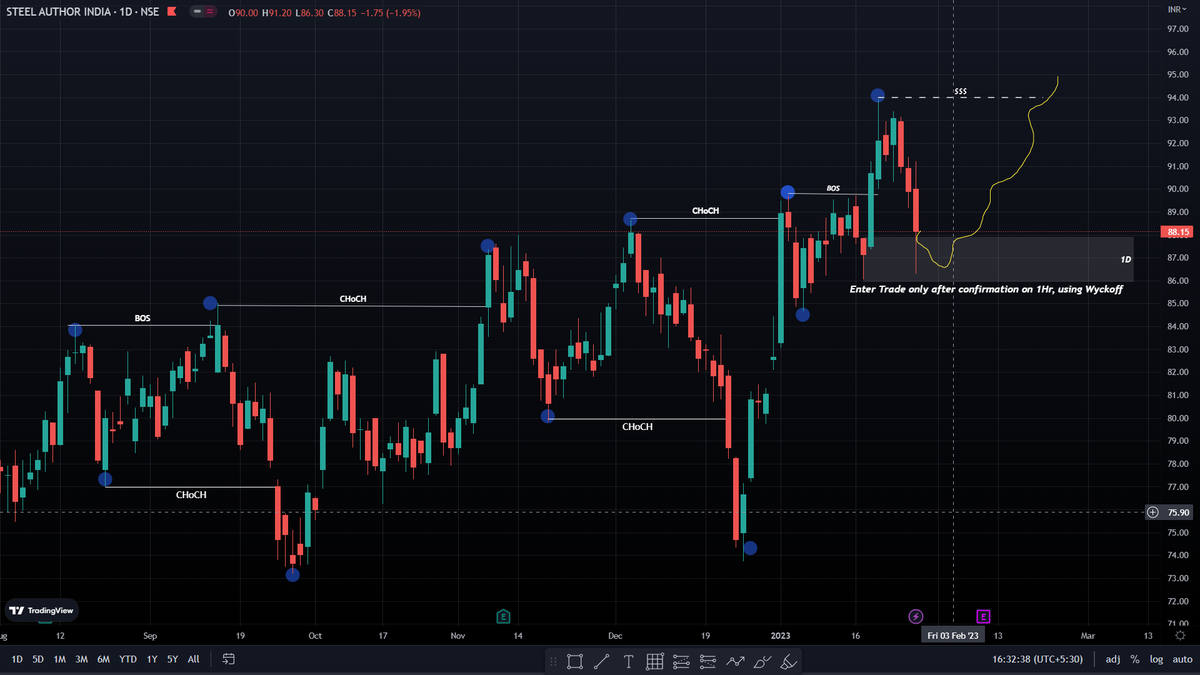Set range to 6M
Image resolution: width=1200 pixels, height=675 pixels.
click(104, 659)
